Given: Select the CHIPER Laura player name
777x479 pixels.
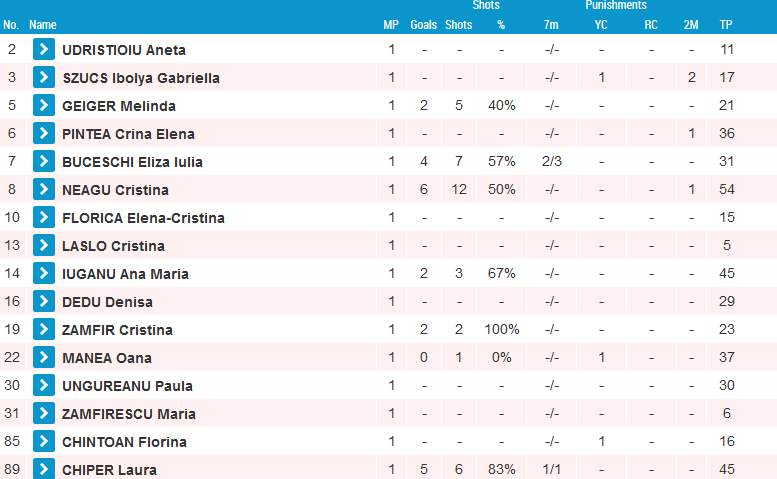Looking at the screenshot, I should (x=109, y=470).
